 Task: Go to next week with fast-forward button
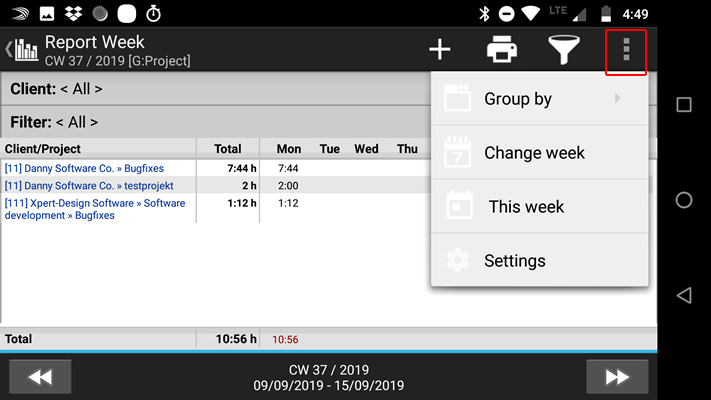617,376
